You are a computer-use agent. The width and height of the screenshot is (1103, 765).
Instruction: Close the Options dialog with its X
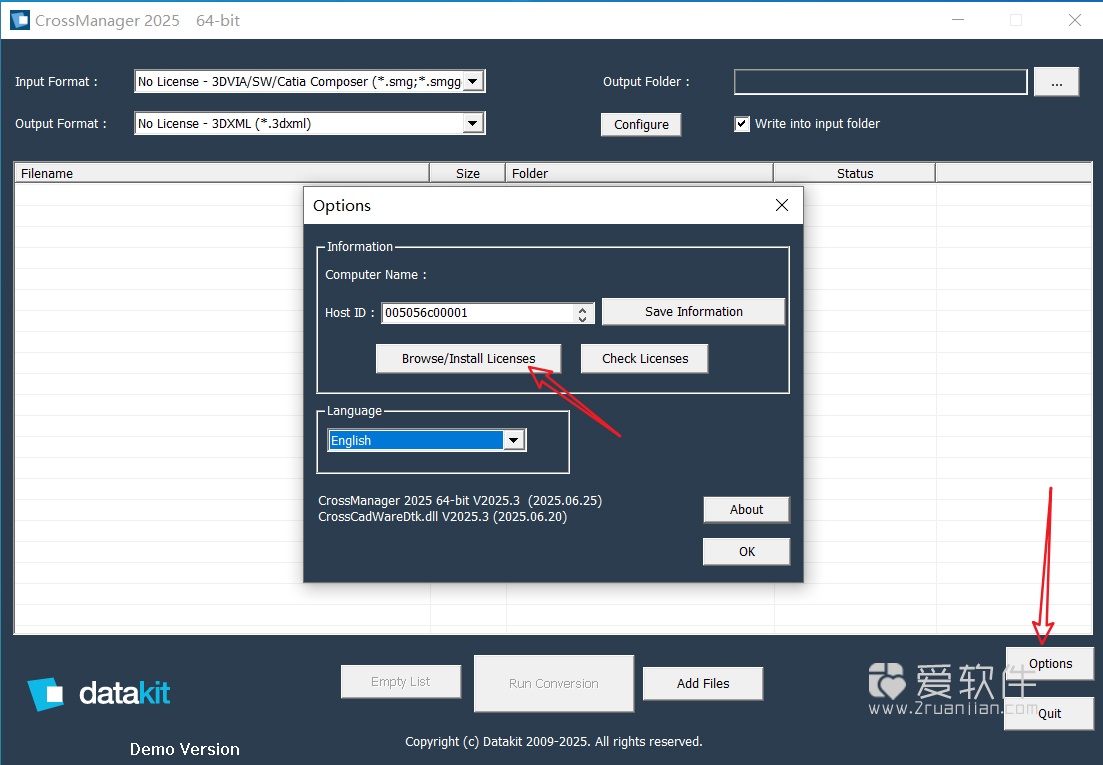782,205
